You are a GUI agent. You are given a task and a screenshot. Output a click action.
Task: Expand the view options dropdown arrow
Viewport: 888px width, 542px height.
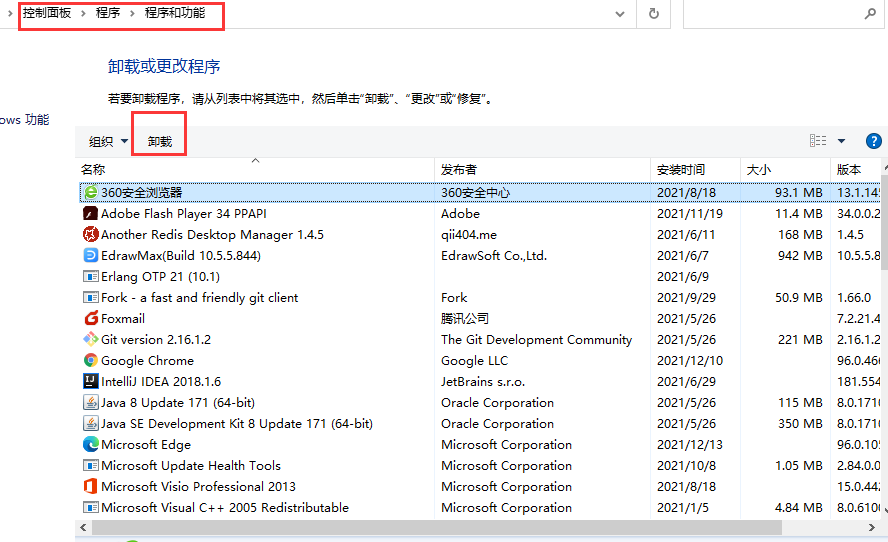coord(842,141)
